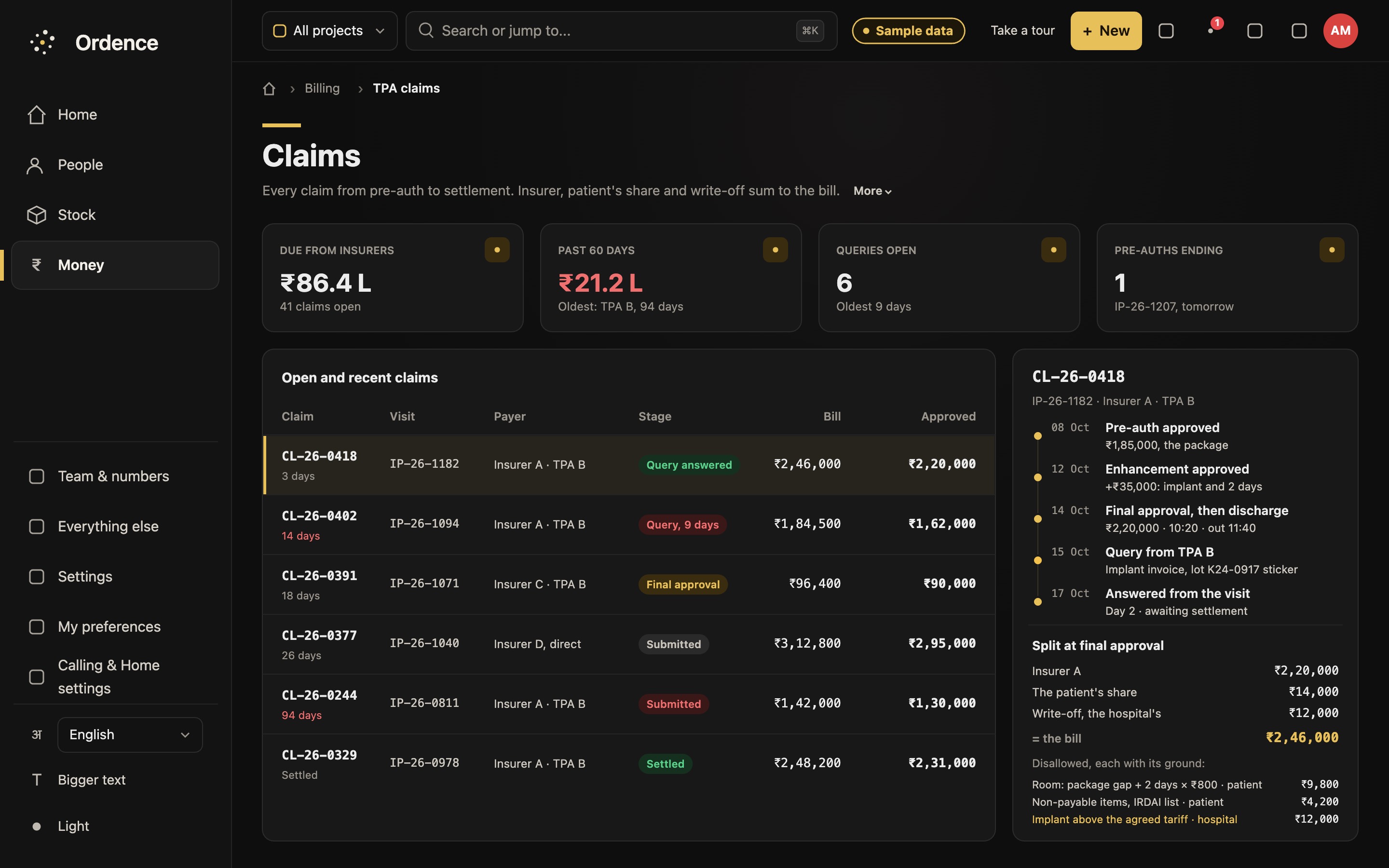Select claim row CL-26-0418

coord(628,465)
